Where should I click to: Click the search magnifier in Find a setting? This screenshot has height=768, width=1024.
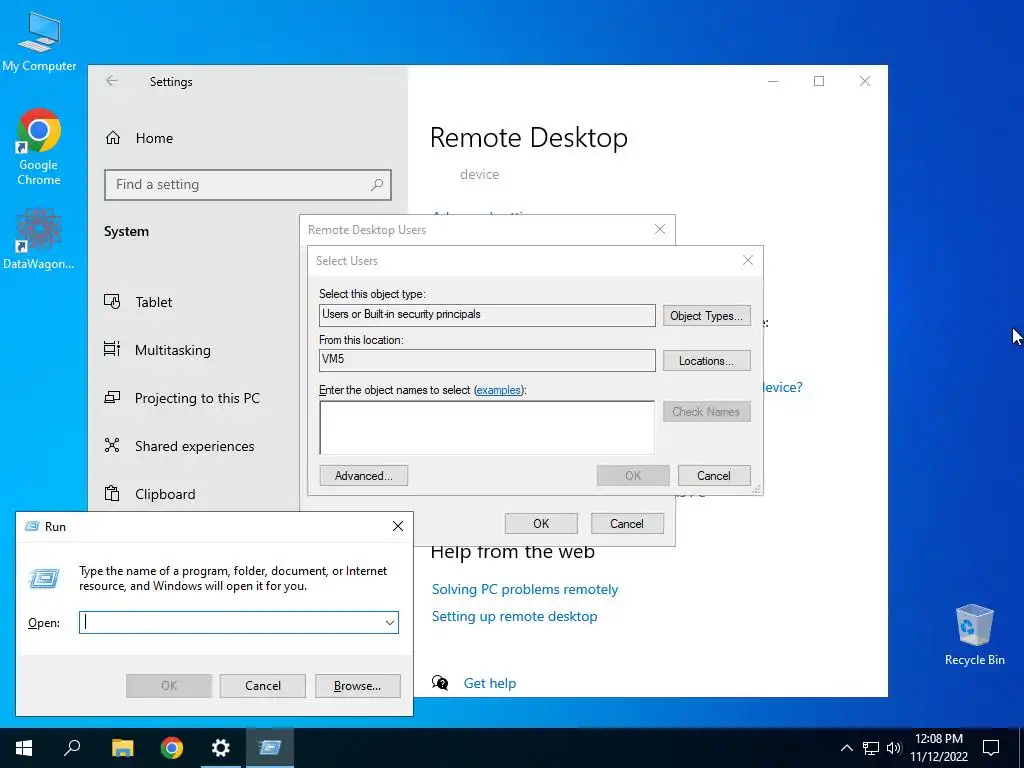pyautogui.click(x=377, y=185)
